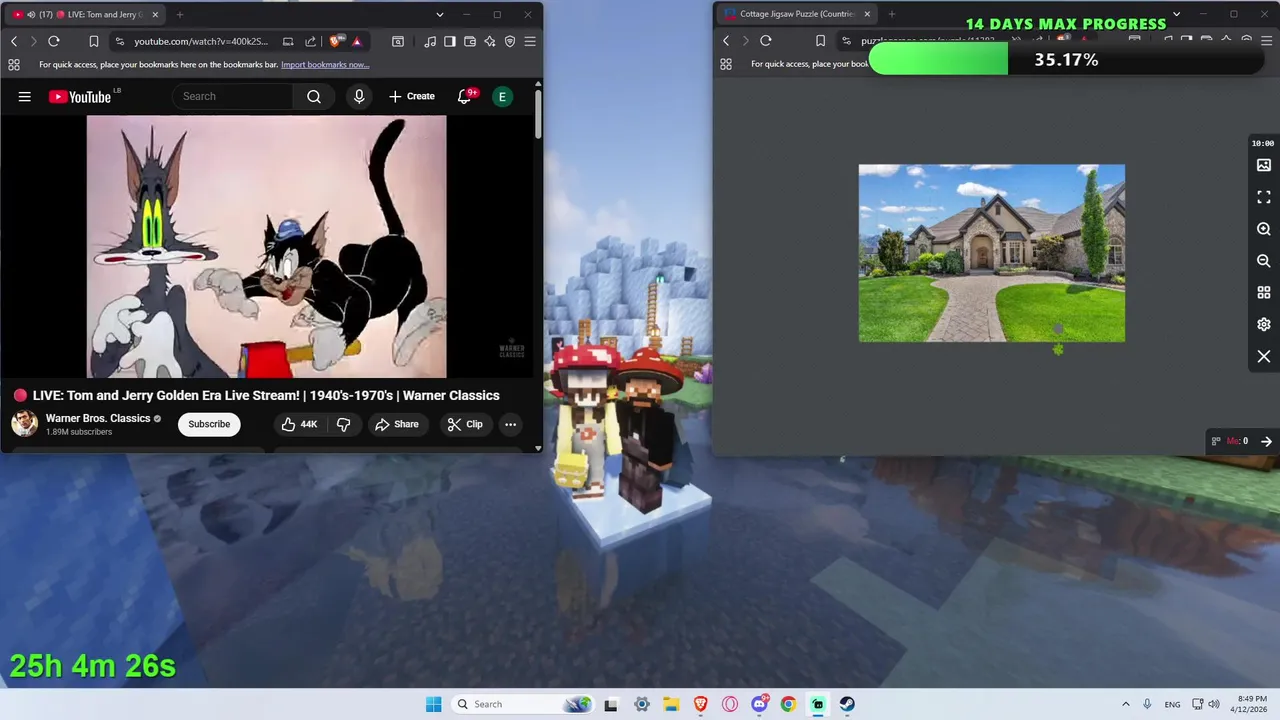Open apps grid icon on YouTube window bookmarks bar
The height and width of the screenshot is (720, 1280).
click(14, 64)
